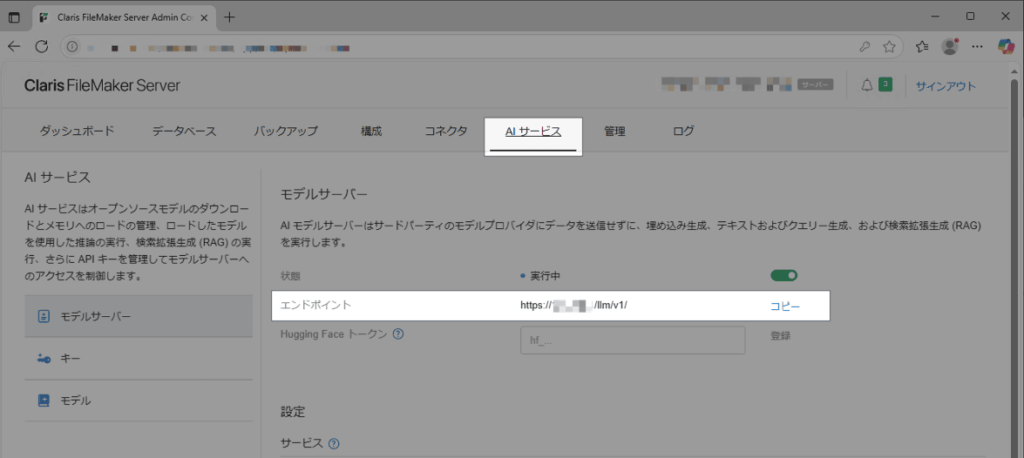Viewport: 1024px width, 458px height.
Task: Switch to the データベース tab
Action: coord(184,131)
